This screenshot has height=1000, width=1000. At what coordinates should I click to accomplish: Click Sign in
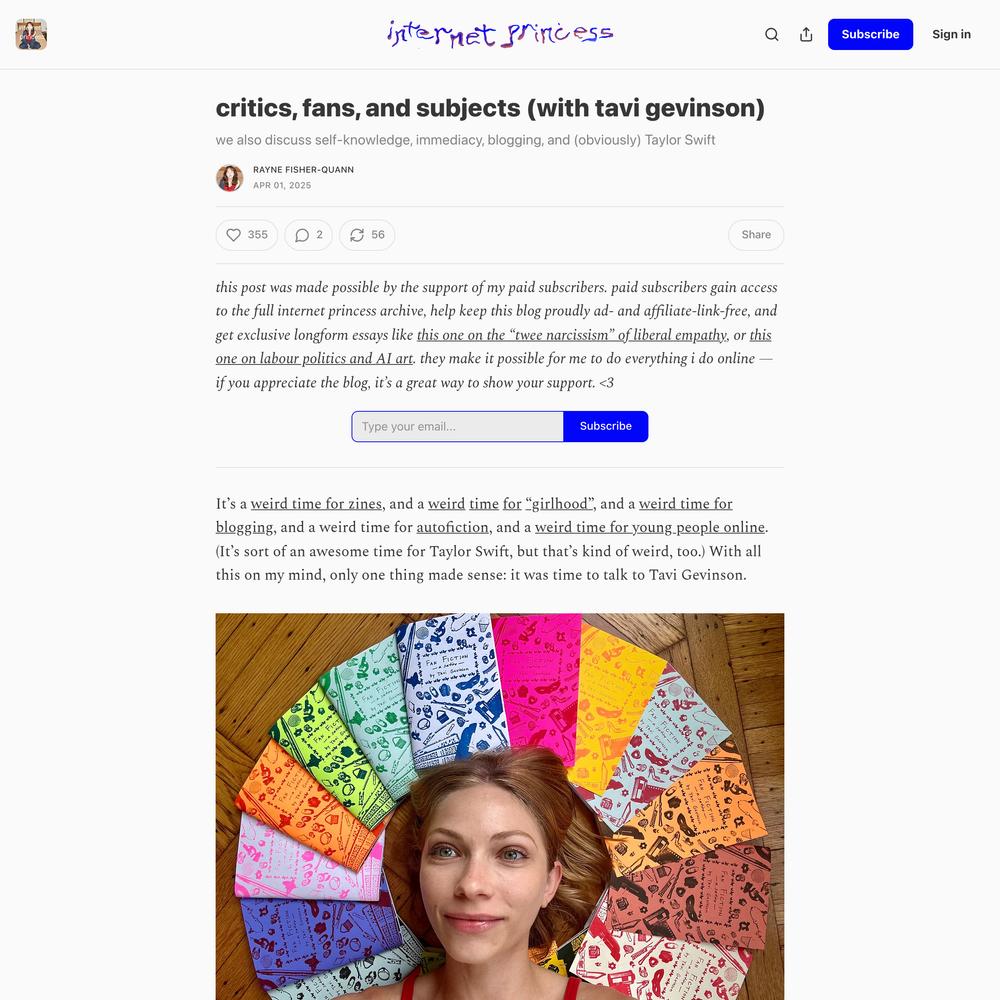point(951,34)
